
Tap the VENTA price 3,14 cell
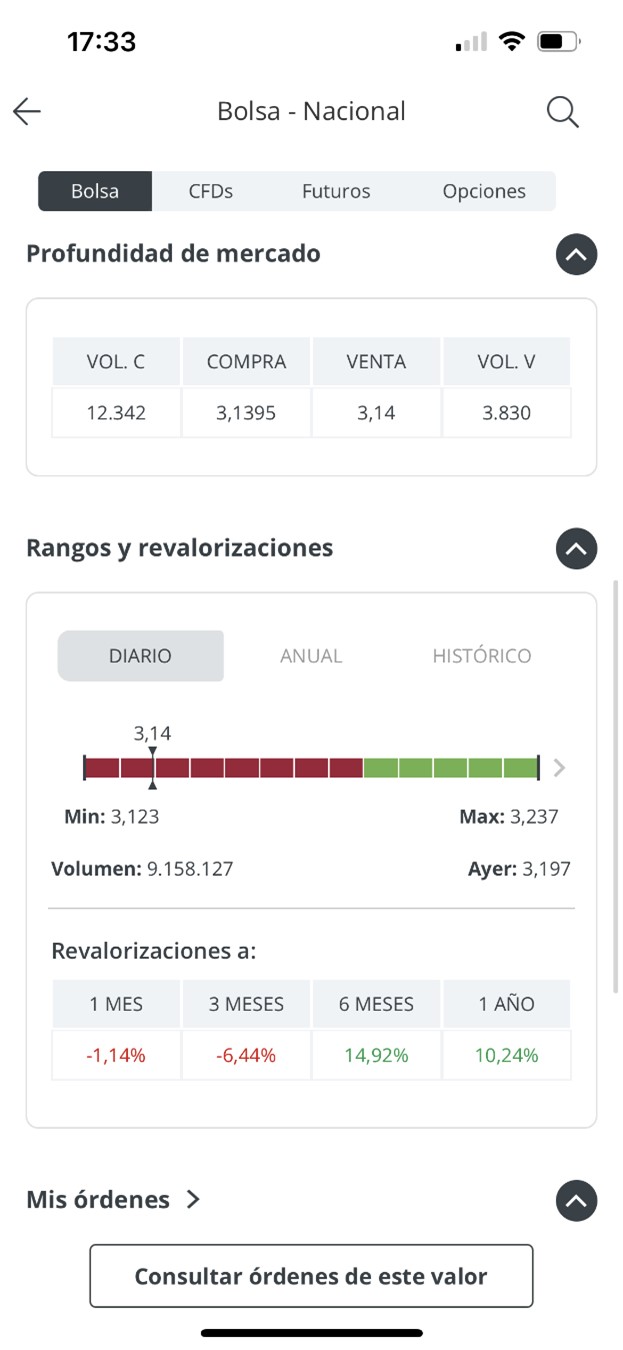(376, 412)
